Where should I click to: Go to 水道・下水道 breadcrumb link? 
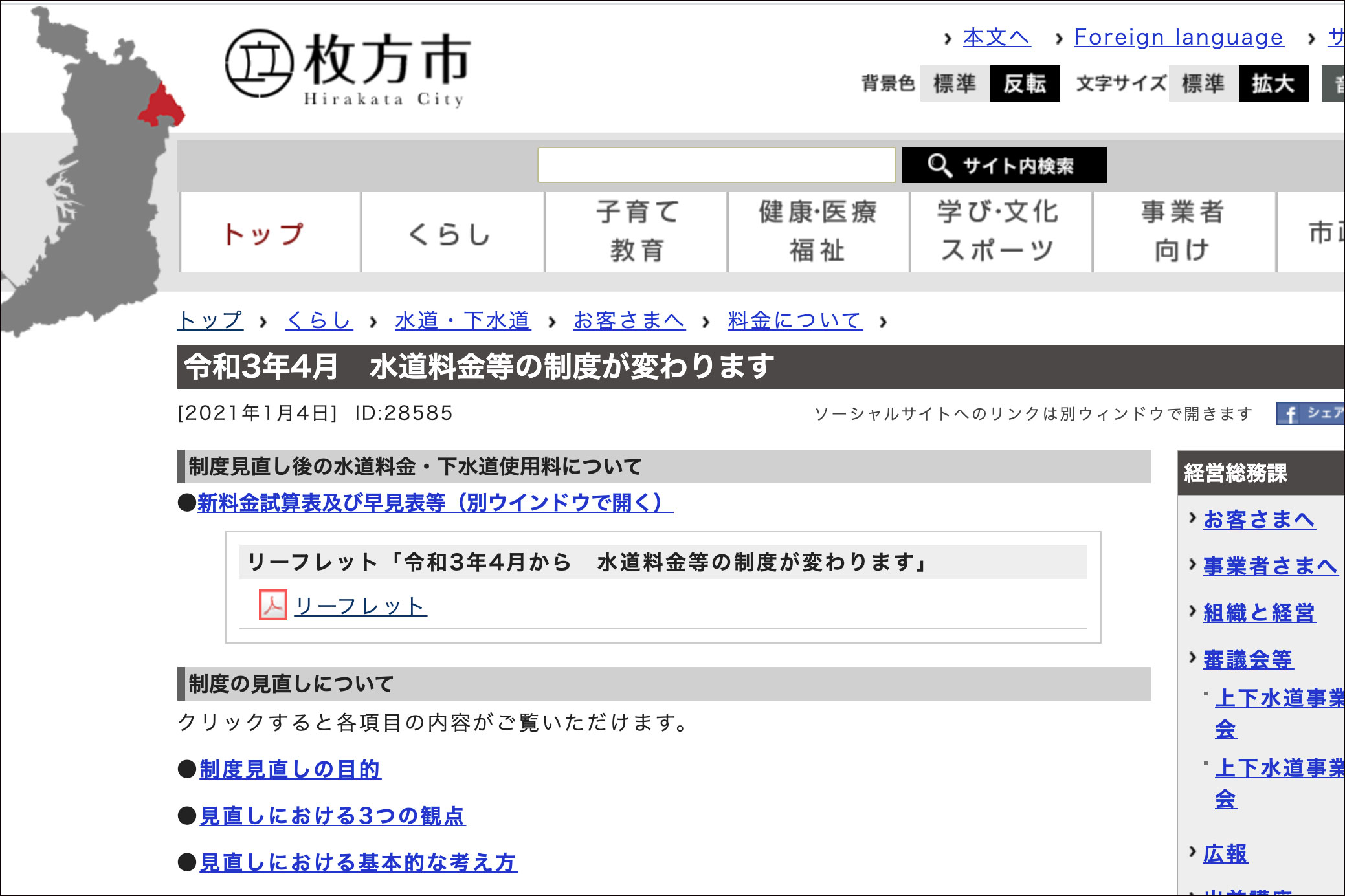click(463, 320)
